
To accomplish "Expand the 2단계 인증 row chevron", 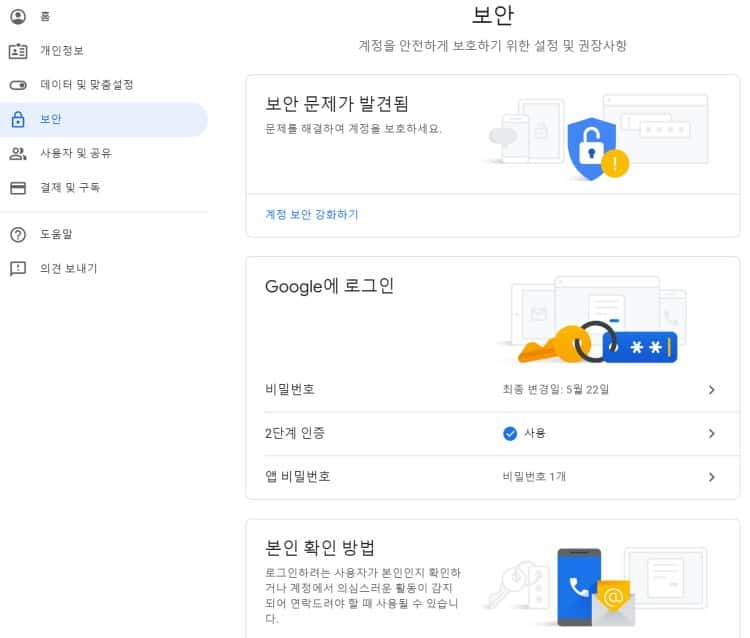I will [711, 434].
